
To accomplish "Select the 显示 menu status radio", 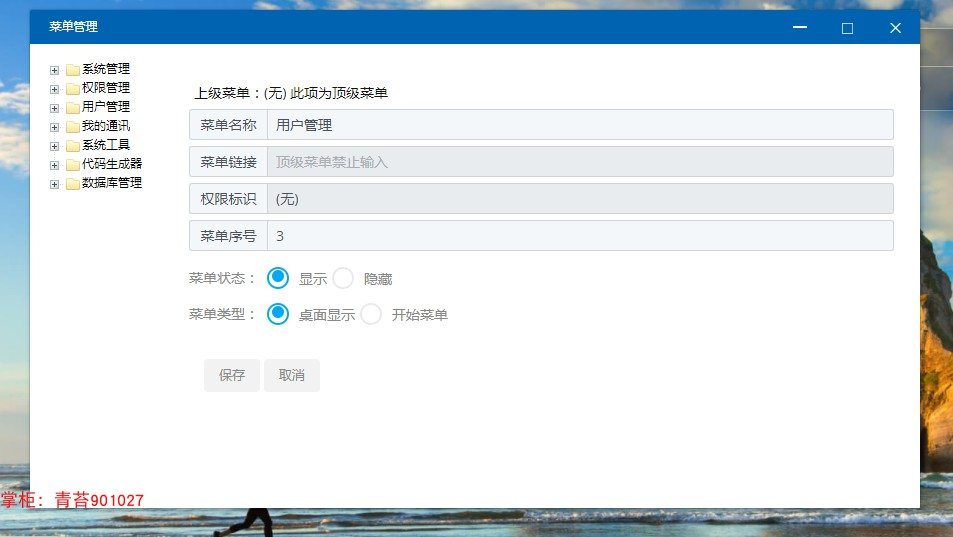I will 278,278.
